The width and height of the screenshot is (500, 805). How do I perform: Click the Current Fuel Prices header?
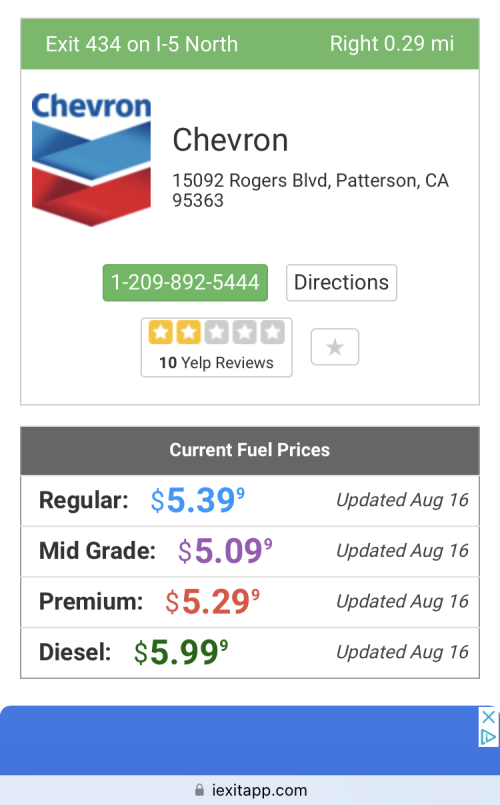250,450
